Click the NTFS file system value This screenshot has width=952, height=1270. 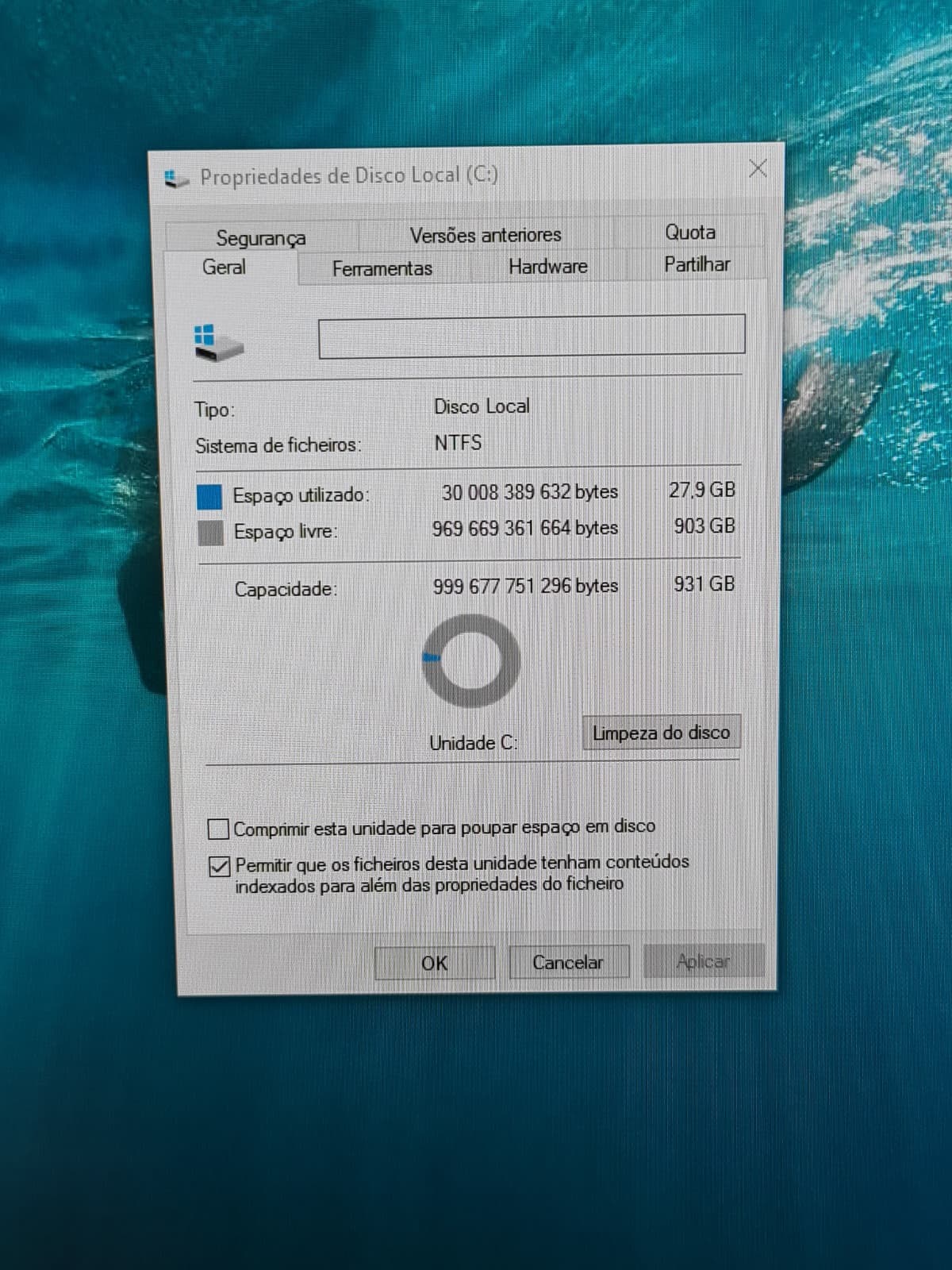(458, 442)
